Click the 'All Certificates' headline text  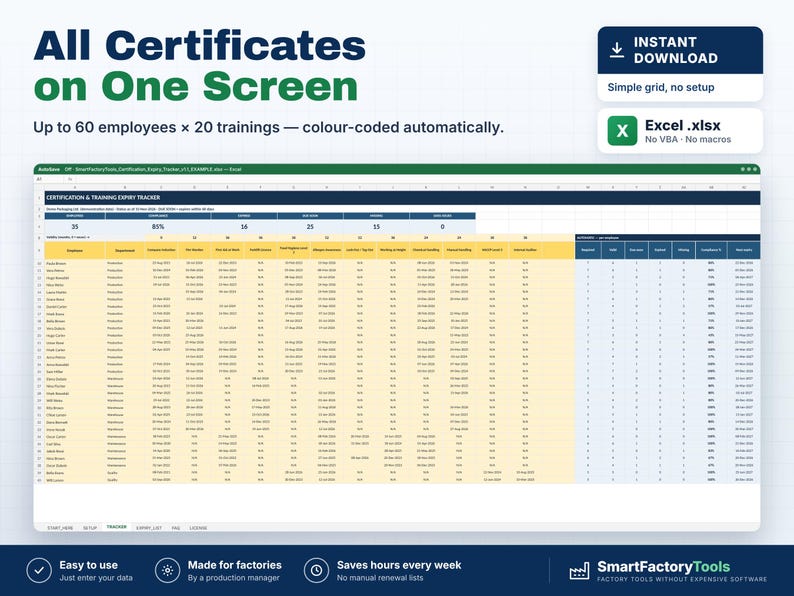point(200,46)
